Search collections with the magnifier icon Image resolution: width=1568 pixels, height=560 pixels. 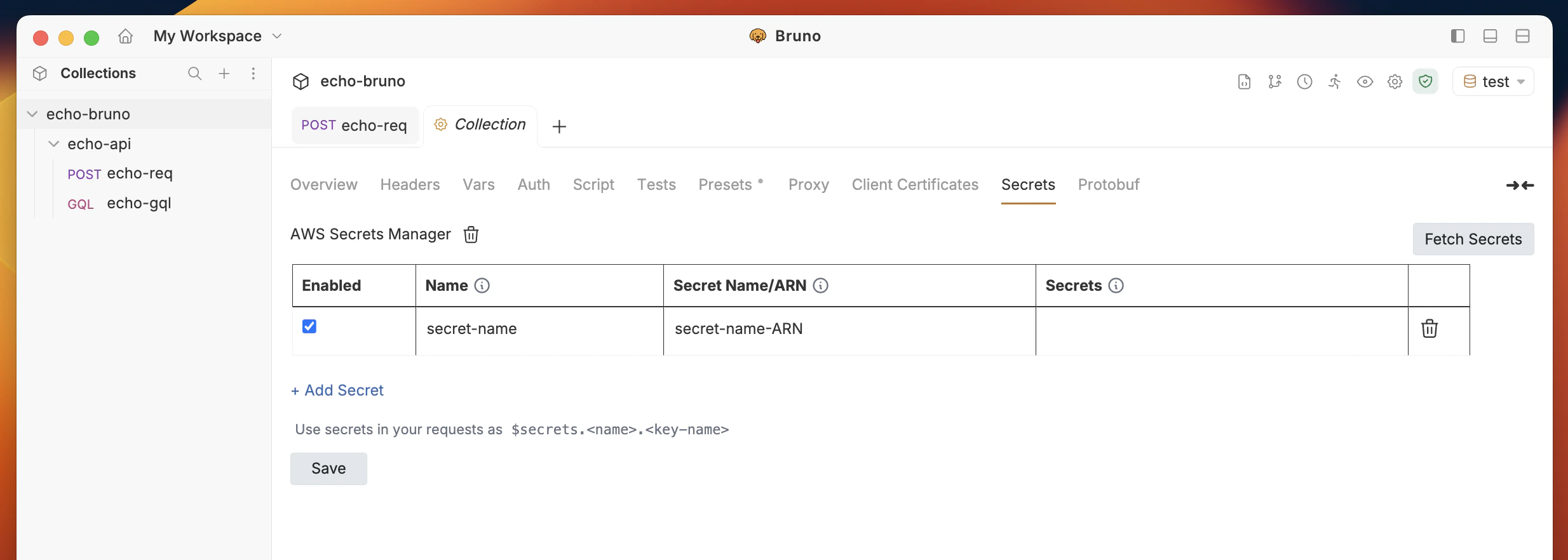[194, 74]
